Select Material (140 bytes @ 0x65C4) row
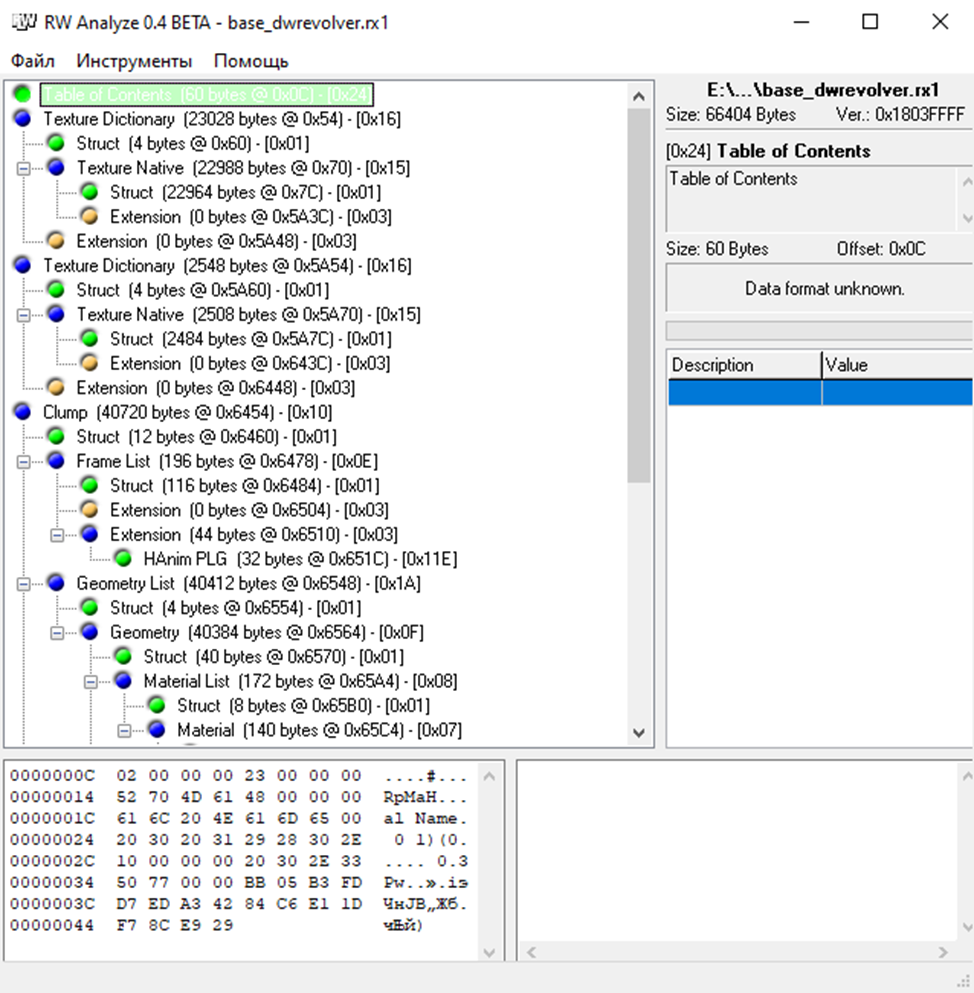The width and height of the screenshot is (974, 993). coord(319,730)
